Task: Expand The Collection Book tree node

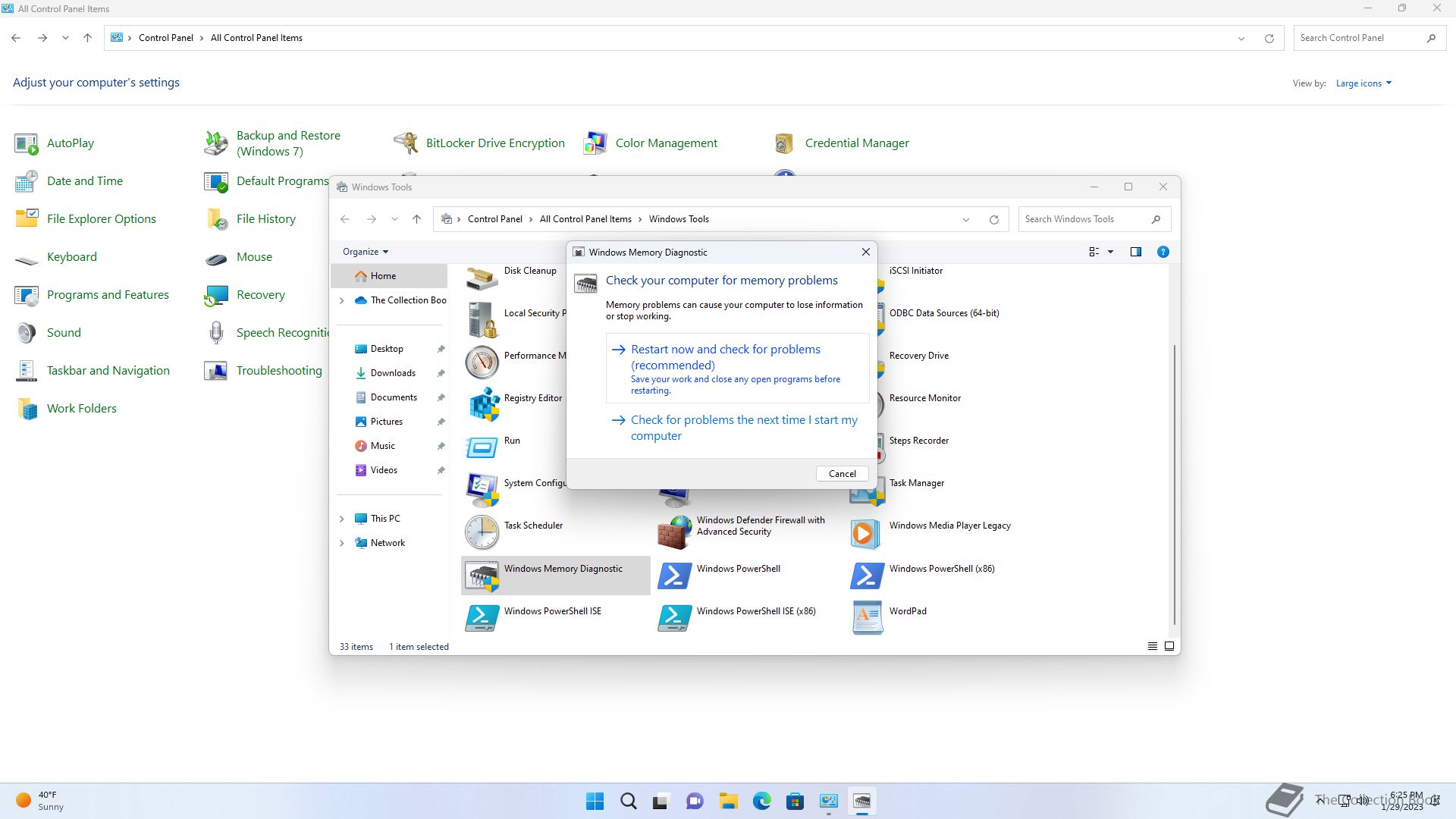Action: (x=341, y=300)
